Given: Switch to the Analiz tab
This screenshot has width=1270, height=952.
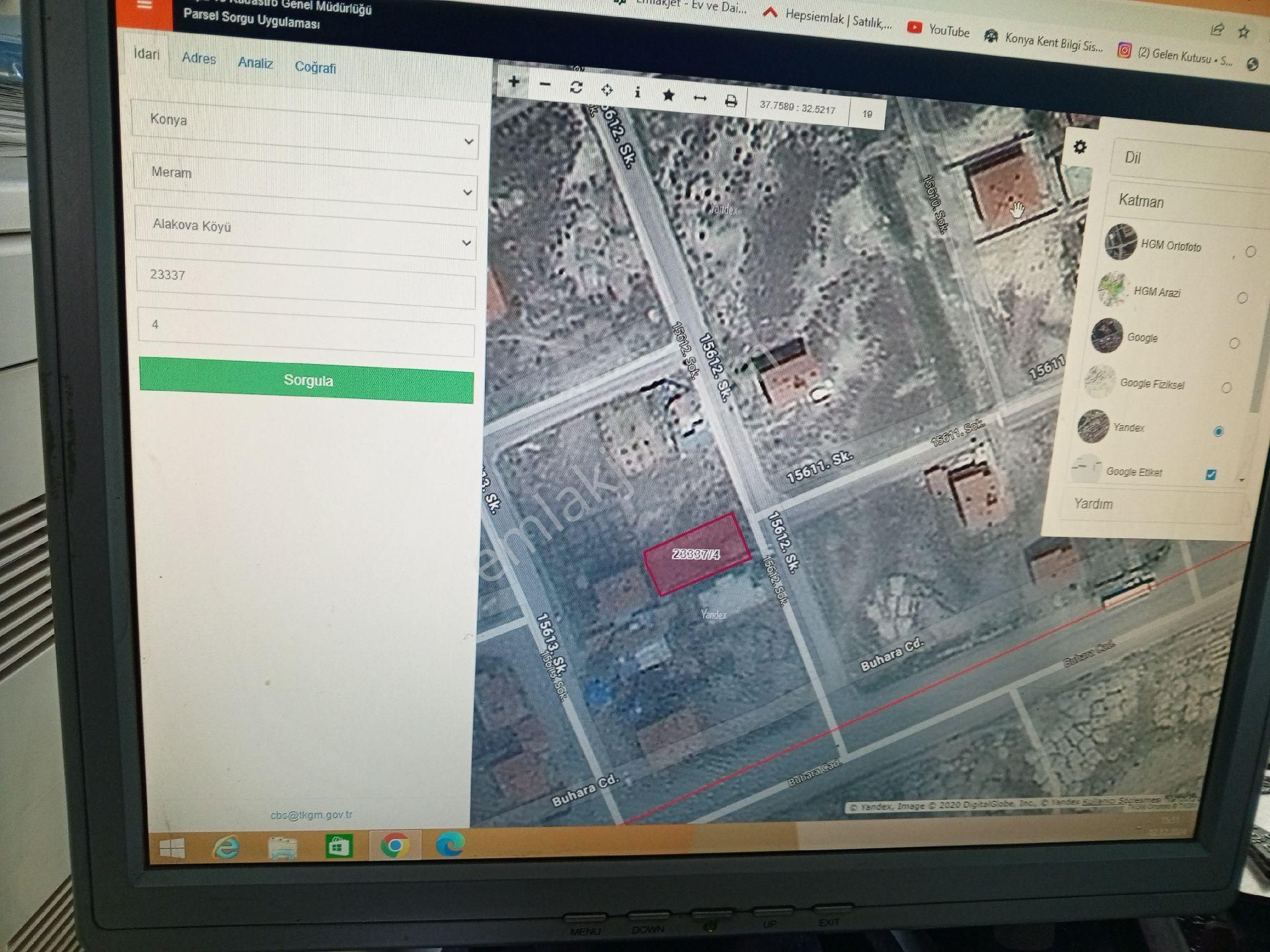Looking at the screenshot, I should [x=255, y=63].
